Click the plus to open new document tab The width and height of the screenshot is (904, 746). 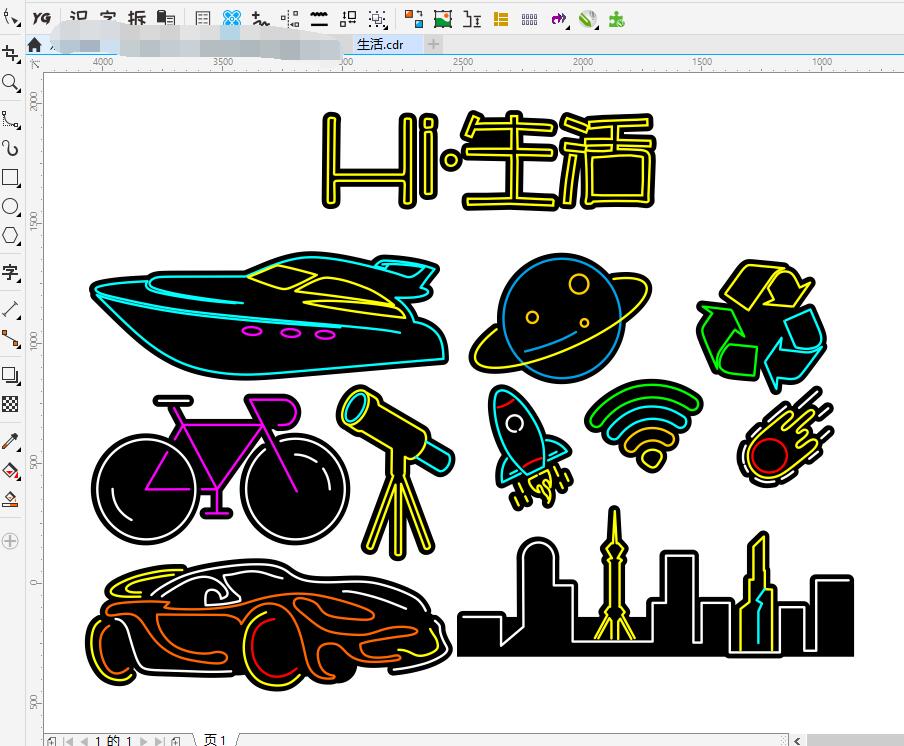433,44
